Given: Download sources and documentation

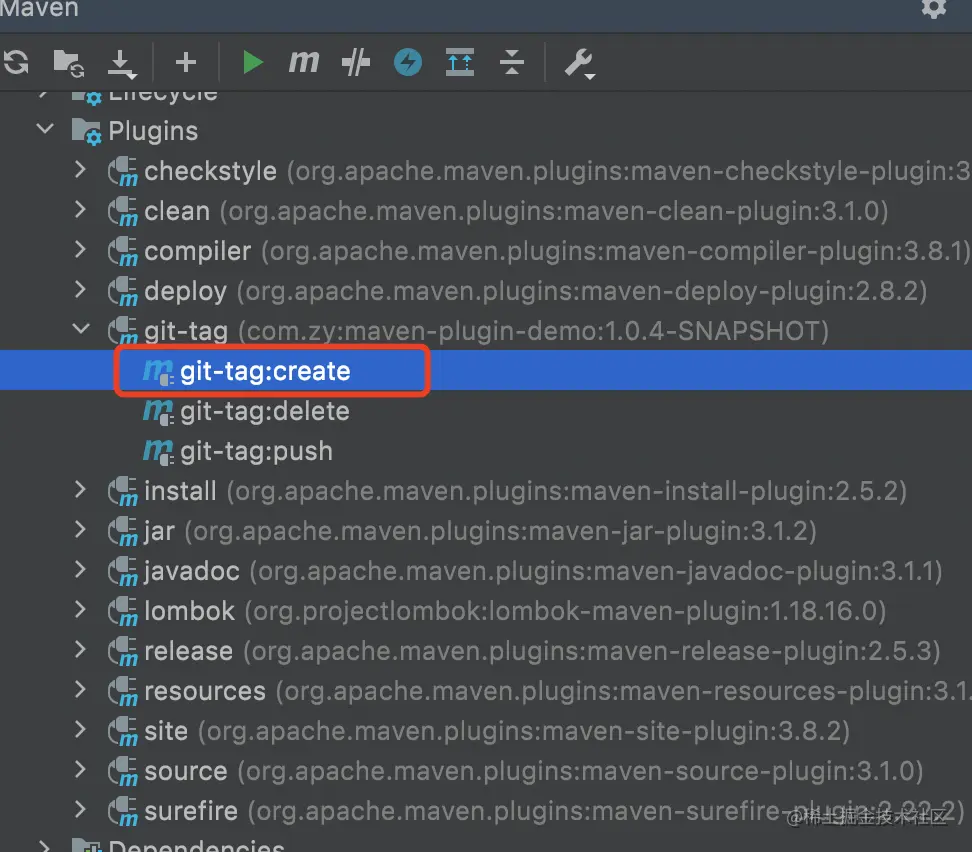Looking at the screenshot, I should point(122,64).
